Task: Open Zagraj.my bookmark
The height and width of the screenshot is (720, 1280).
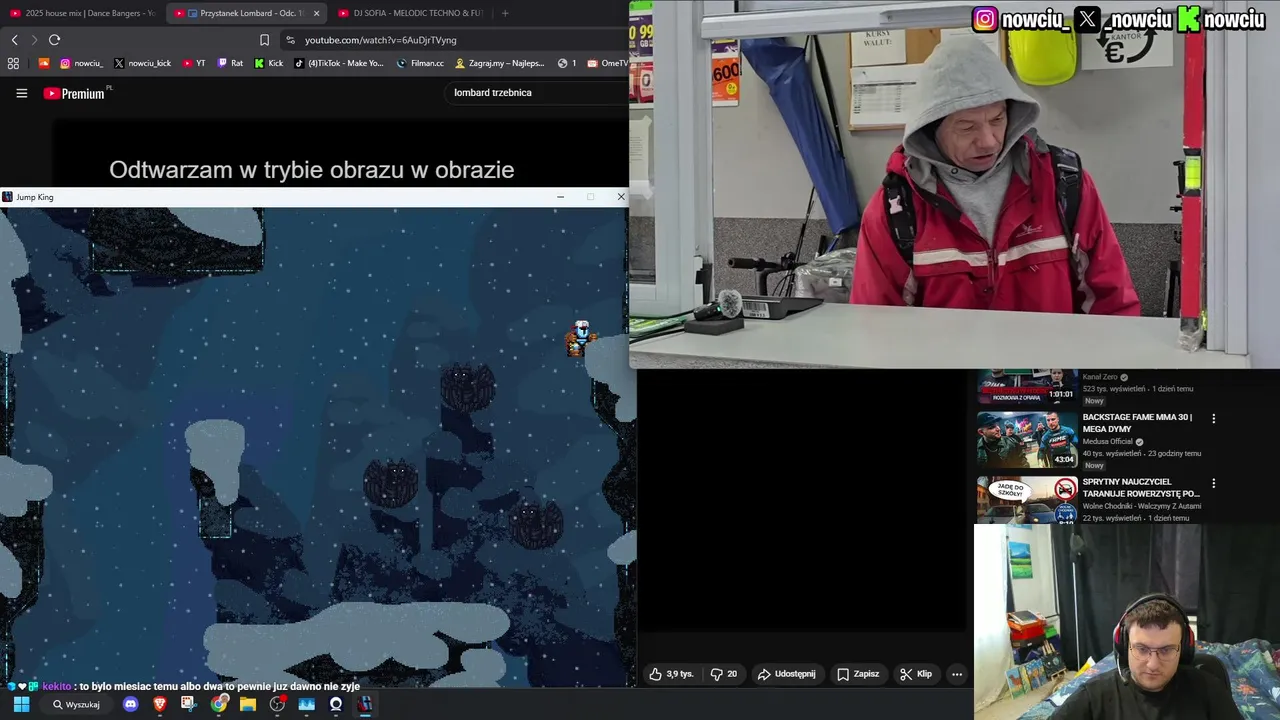Action: click(x=500, y=63)
